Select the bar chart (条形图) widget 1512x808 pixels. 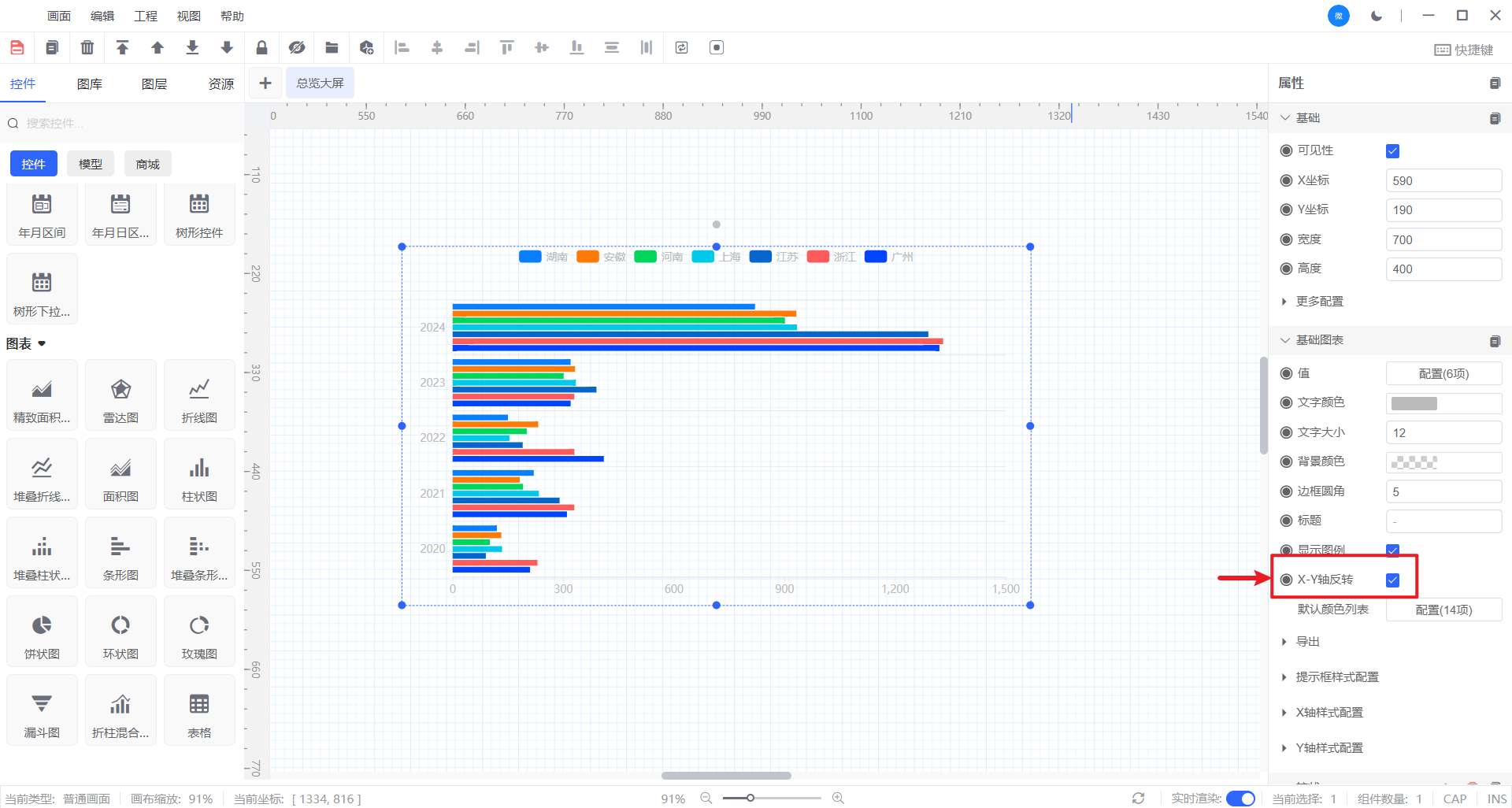click(x=120, y=555)
